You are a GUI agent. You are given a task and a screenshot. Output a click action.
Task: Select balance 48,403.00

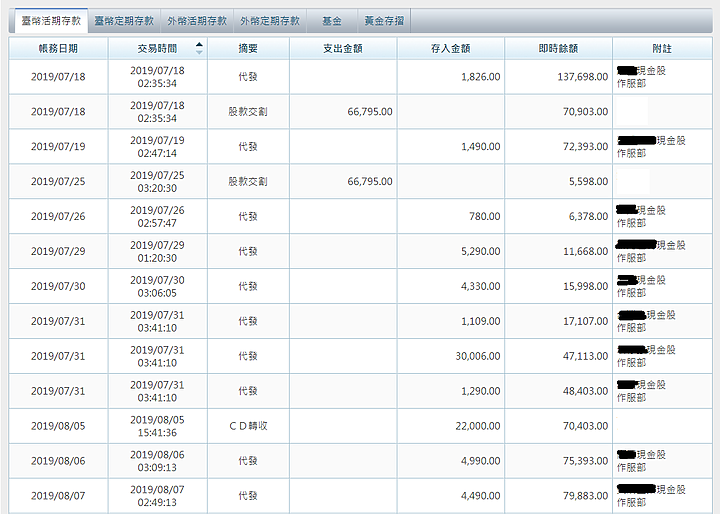click(585, 391)
